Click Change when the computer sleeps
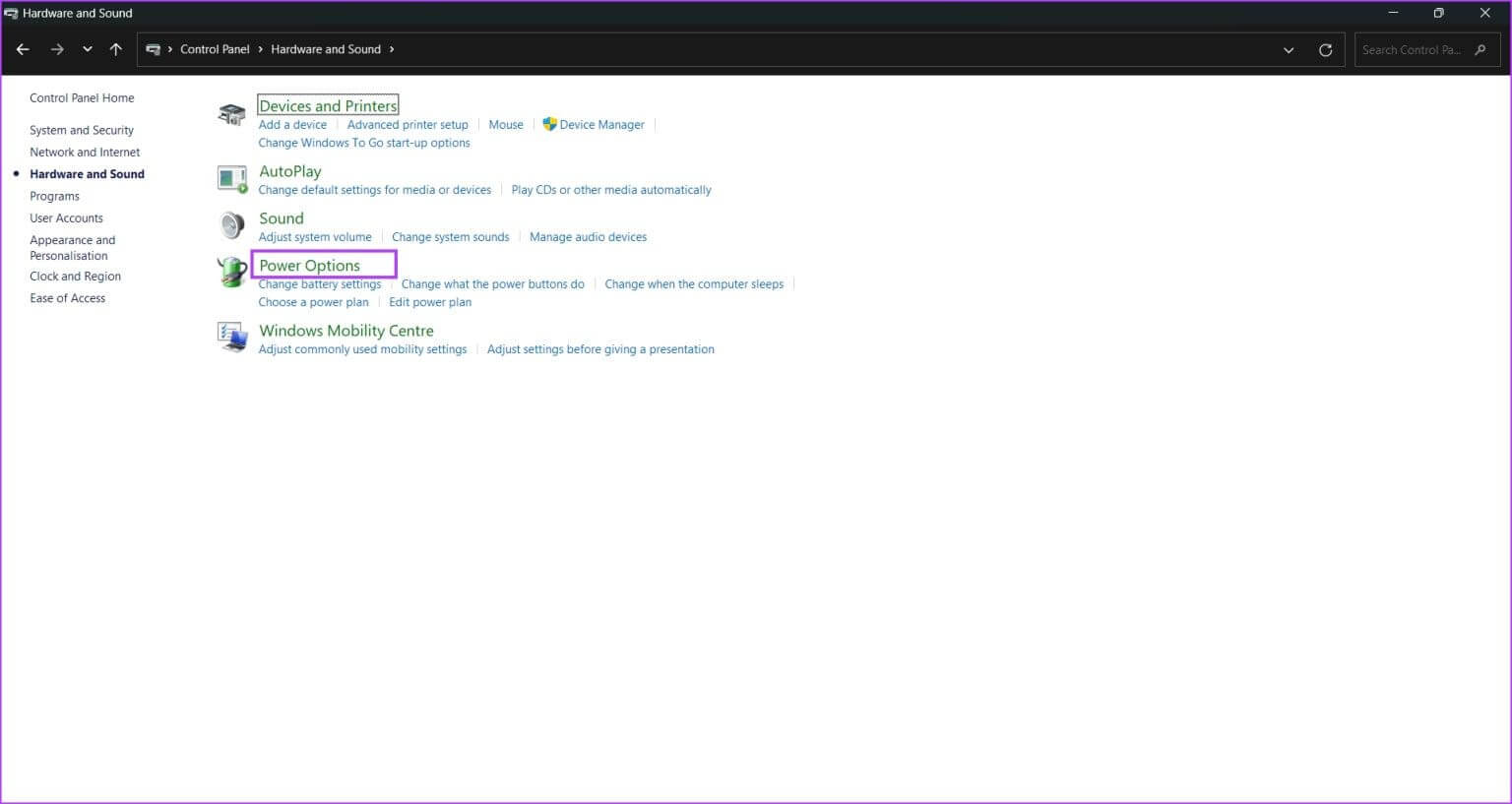Image resolution: width=1512 pixels, height=804 pixels. pyautogui.click(x=694, y=284)
